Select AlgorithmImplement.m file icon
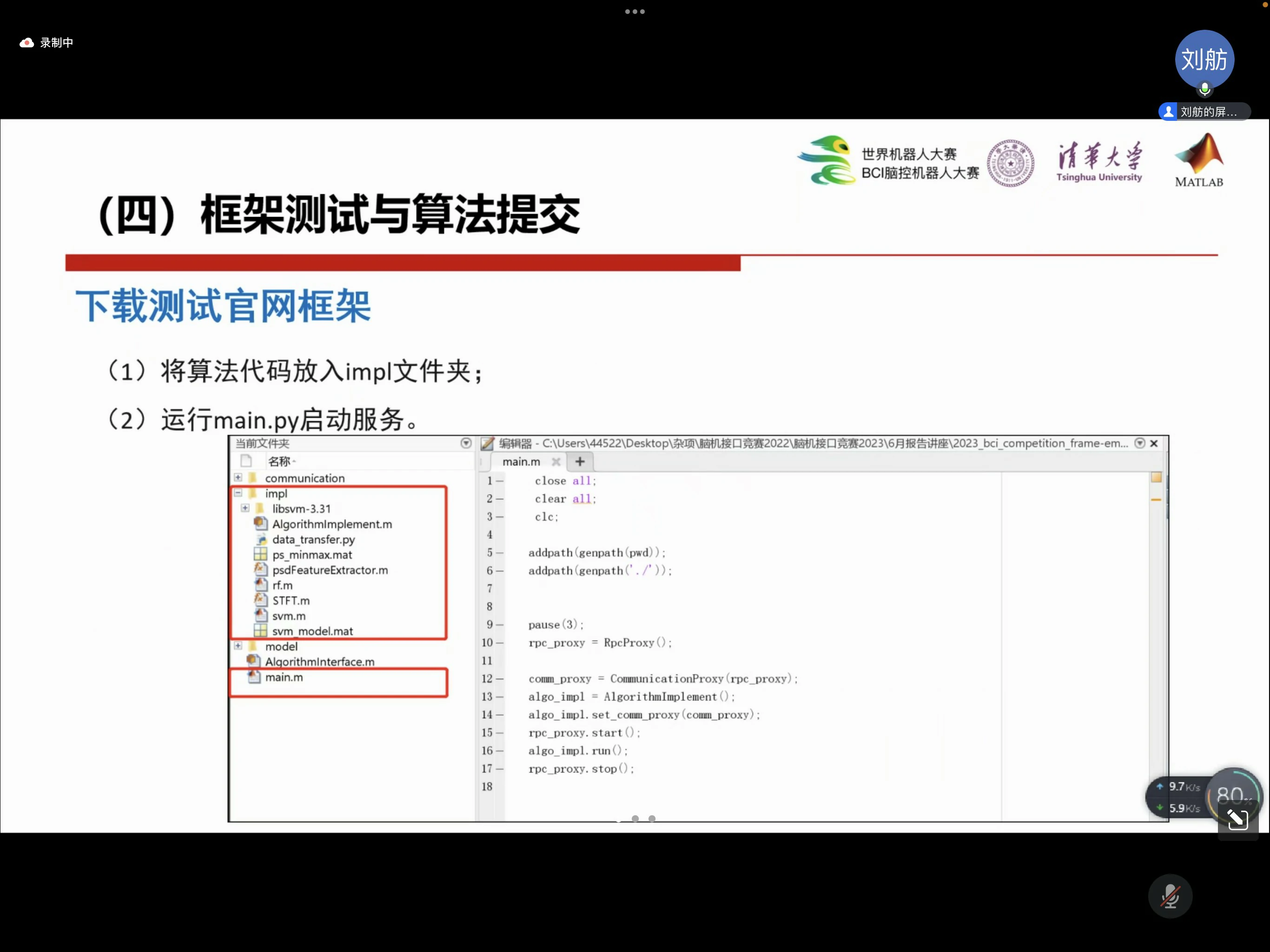1270x952 pixels. 261,524
